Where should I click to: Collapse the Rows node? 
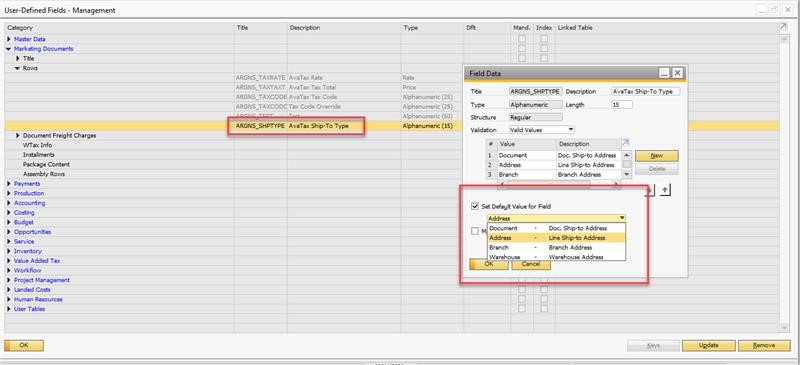click(18, 68)
